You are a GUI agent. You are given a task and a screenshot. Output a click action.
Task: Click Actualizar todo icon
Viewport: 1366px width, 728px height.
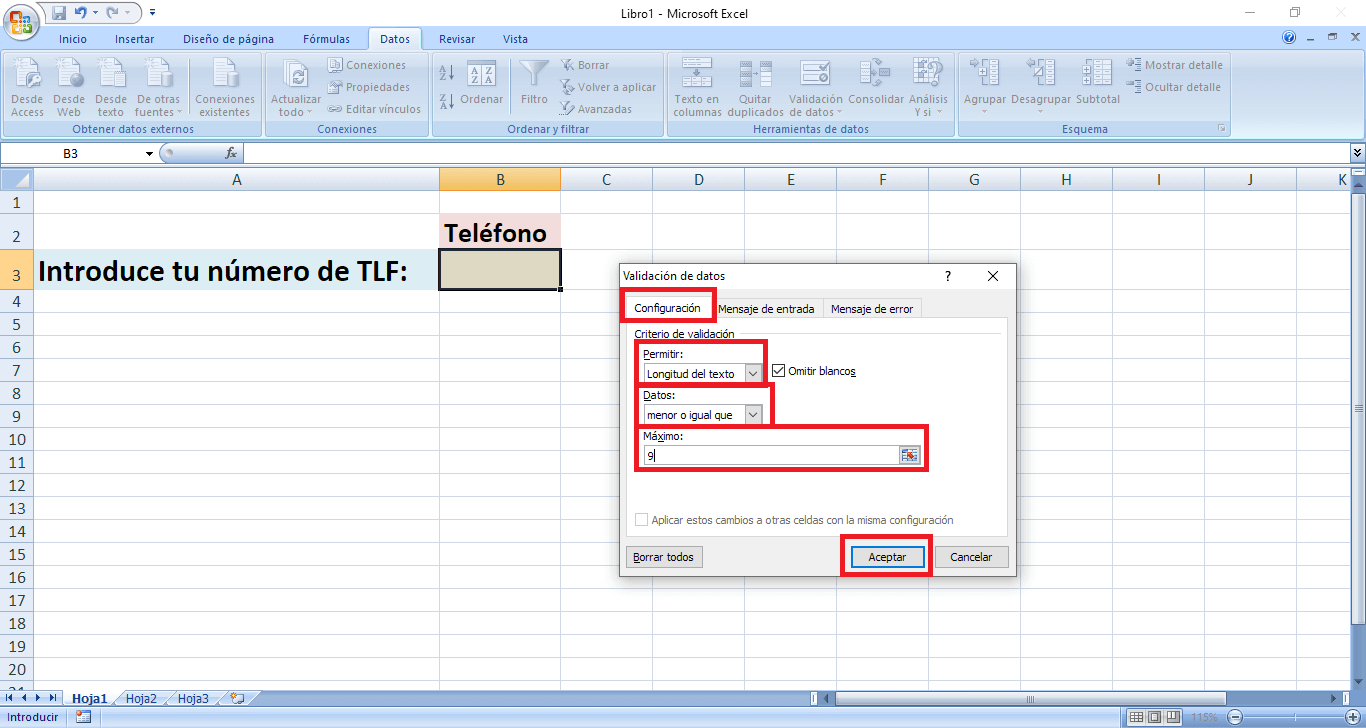(296, 88)
